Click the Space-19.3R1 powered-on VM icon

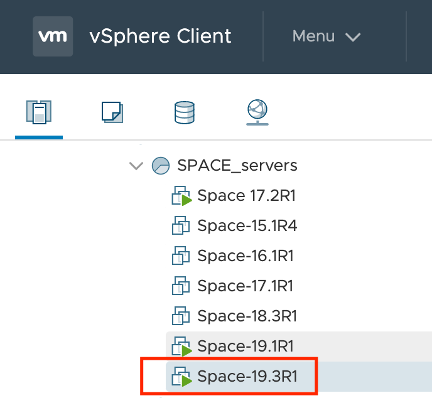click(182, 377)
